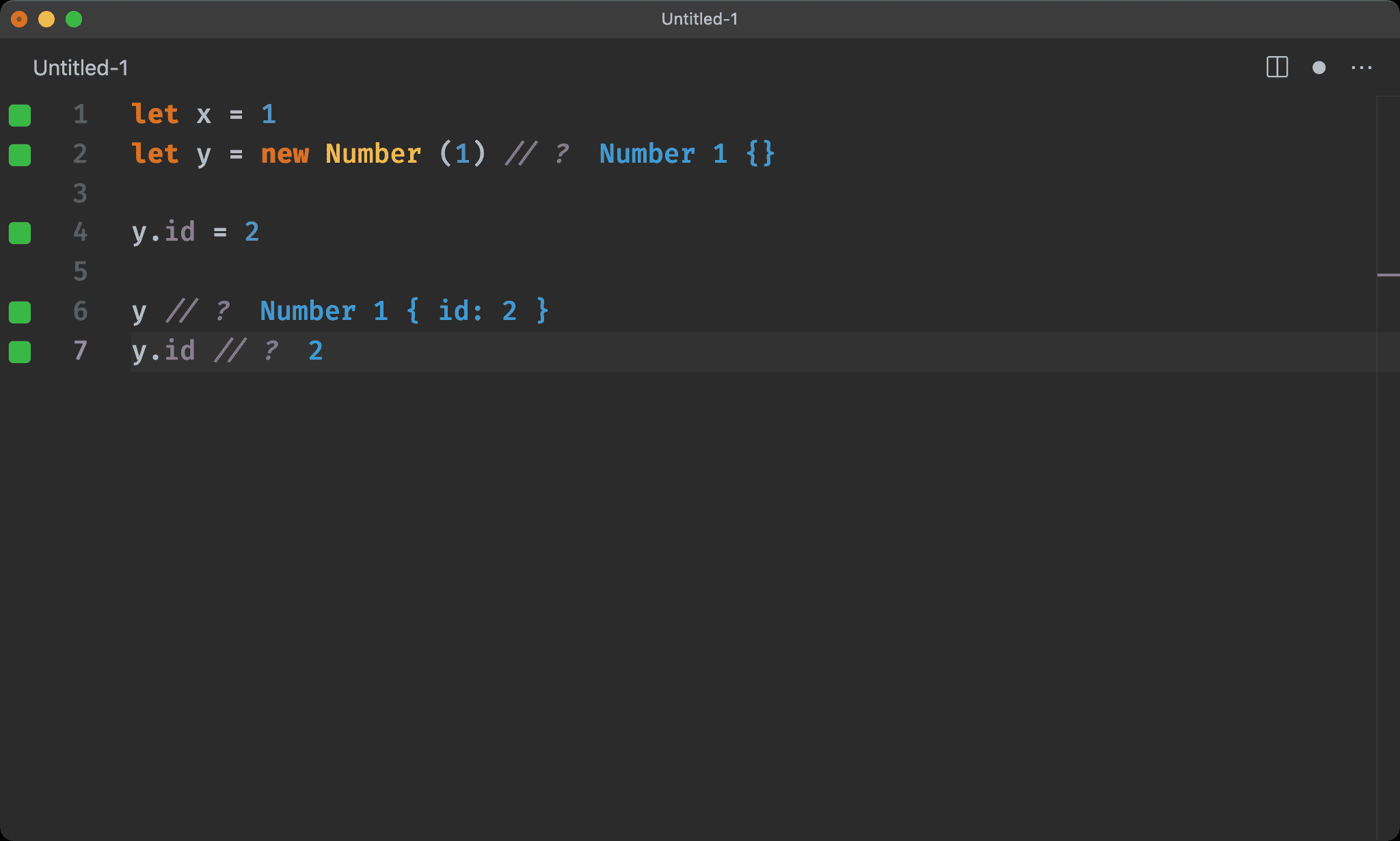Click the 'Number 1 { id: 2 }' output
The height and width of the screenshot is (841, 1400).
pyautogui.click(x=405, y=311)
